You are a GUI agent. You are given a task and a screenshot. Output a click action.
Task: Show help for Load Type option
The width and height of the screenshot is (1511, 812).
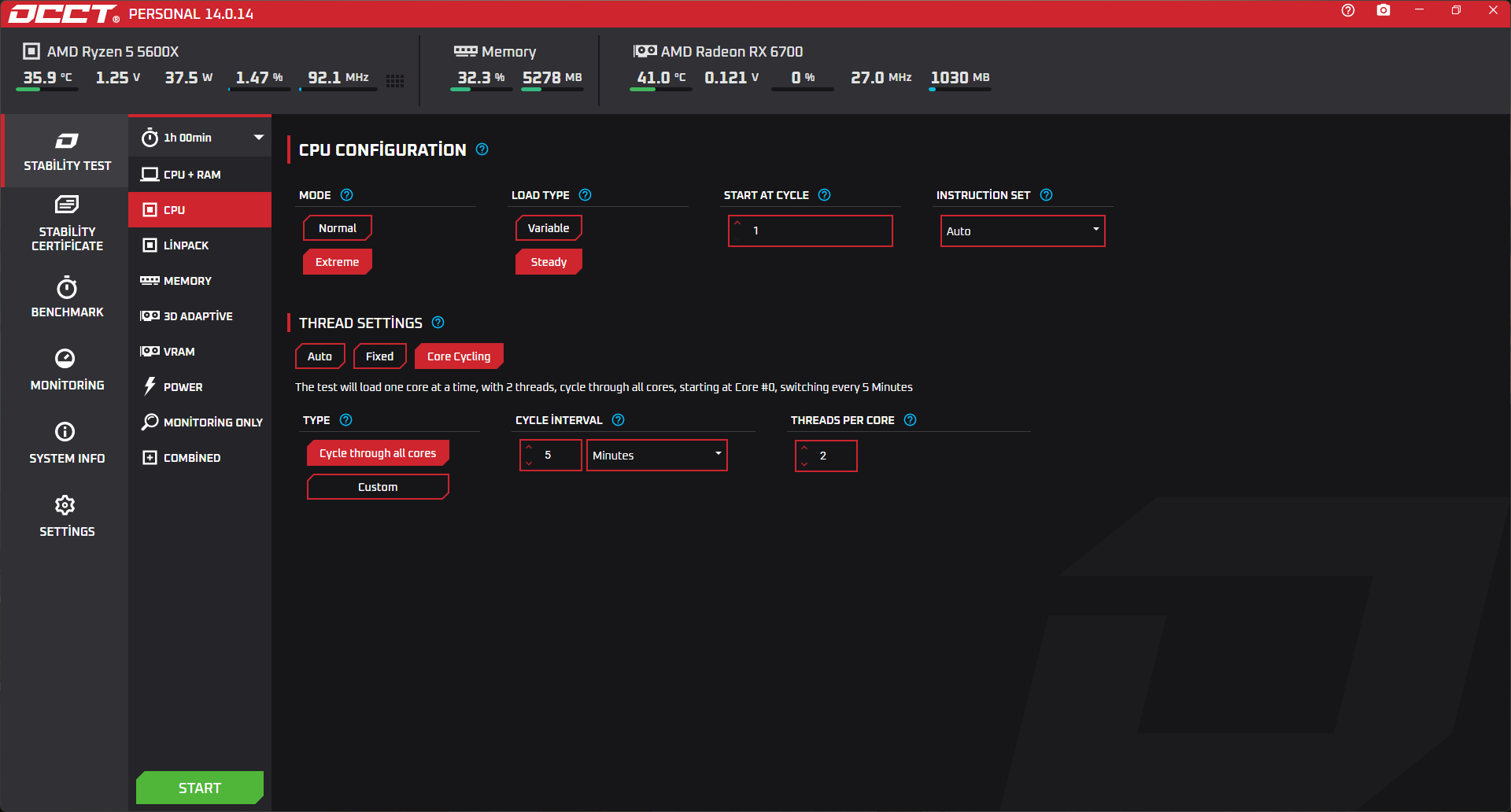[x=585, y=195]
